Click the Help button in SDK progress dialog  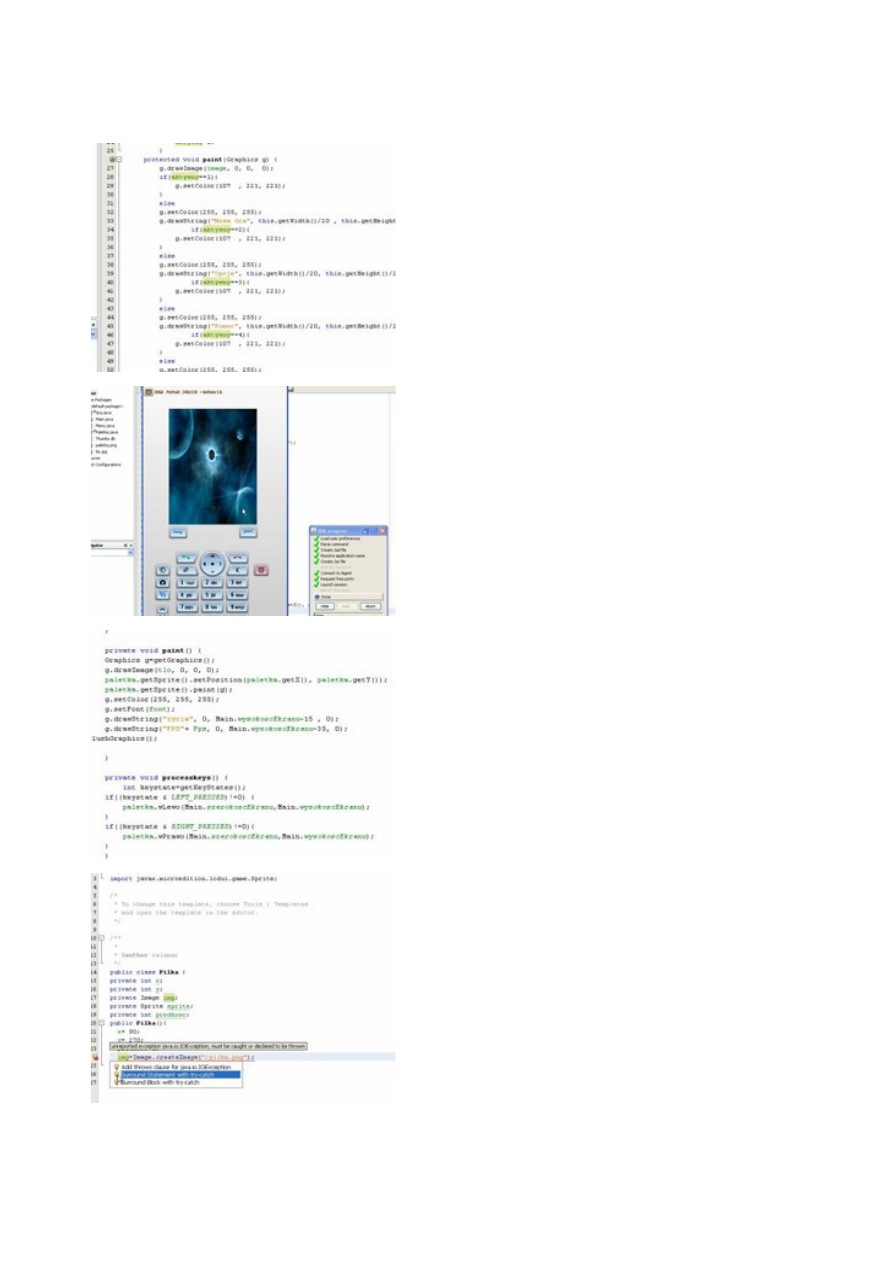coord(325,606)
